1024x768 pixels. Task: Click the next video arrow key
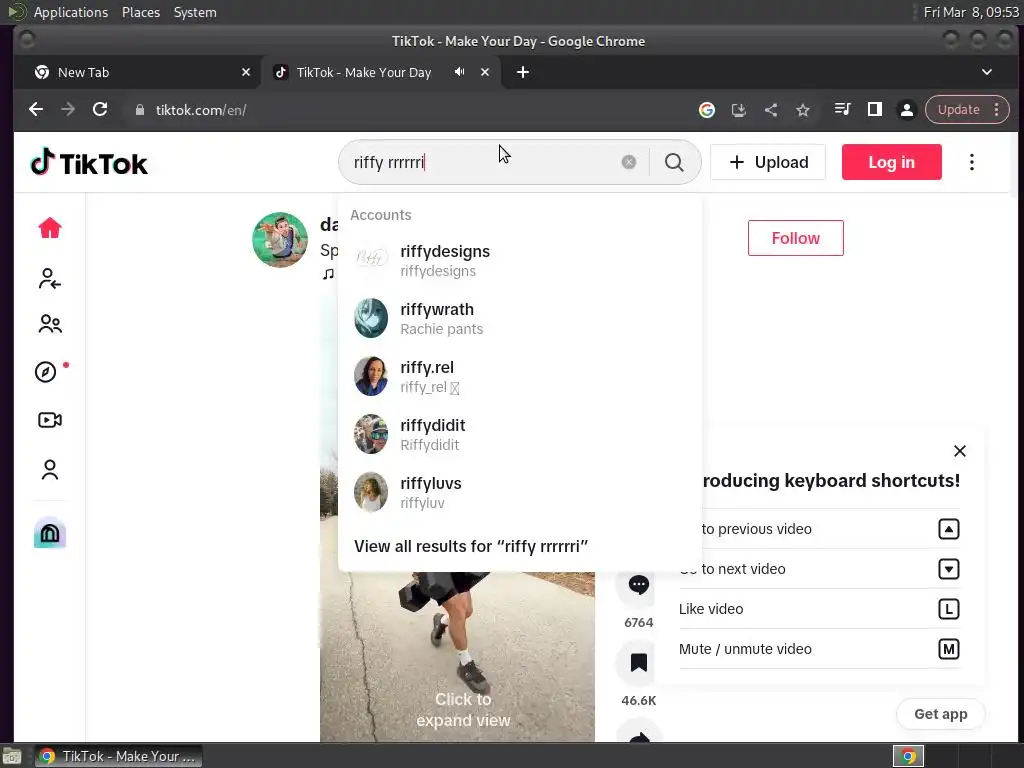(948, 569)
